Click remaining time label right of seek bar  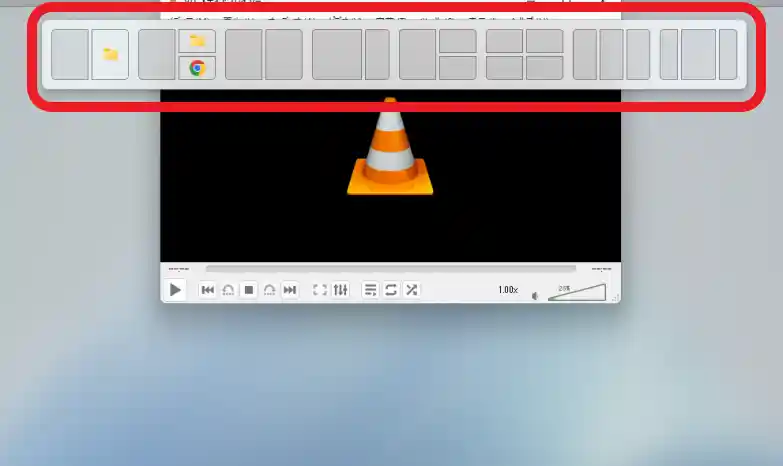[x=601, y=269]
